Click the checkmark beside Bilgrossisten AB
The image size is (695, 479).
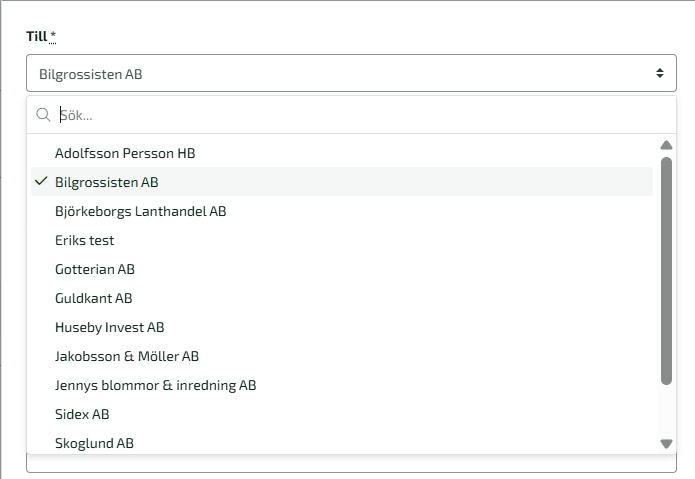point(41,182)
